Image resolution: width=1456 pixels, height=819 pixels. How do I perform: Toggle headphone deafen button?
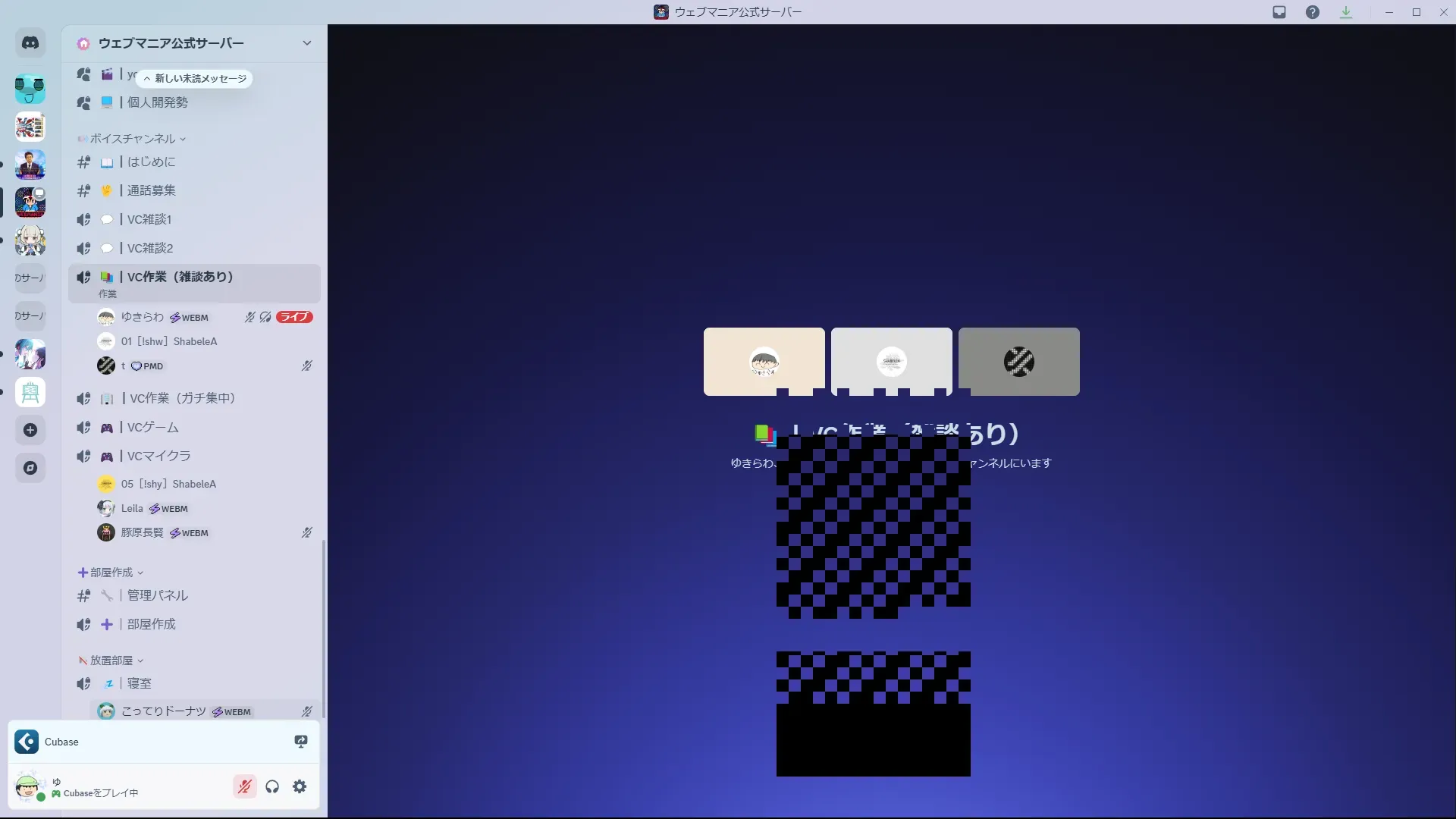(272, 786)
